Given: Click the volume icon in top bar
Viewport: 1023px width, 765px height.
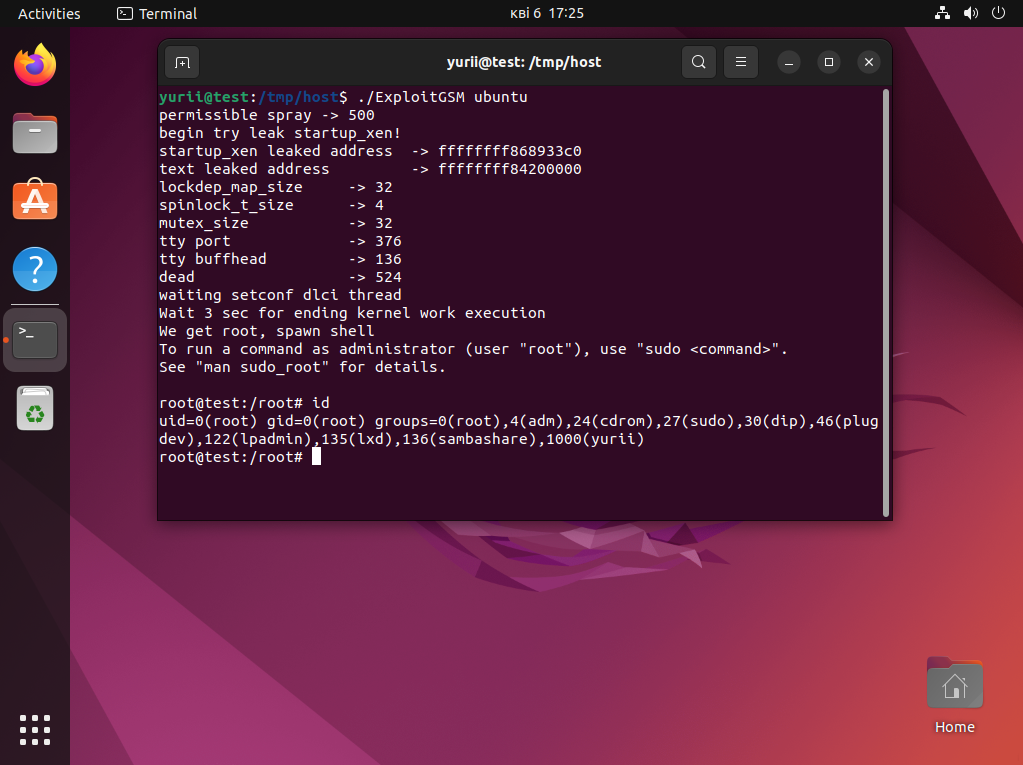Looking at the screenshot, I should (x=970, y=13).
